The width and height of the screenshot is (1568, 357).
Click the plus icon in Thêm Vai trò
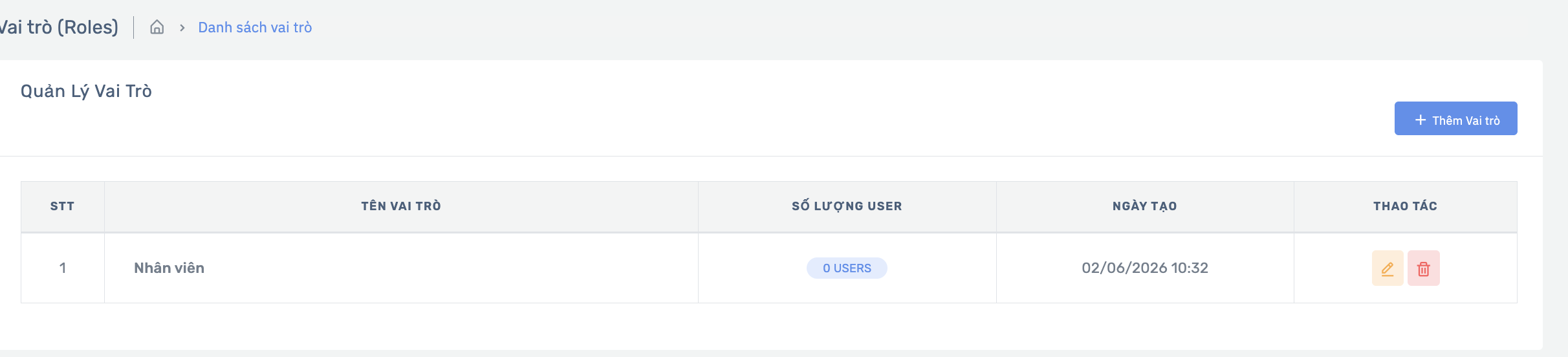(x=1421, y=120)
